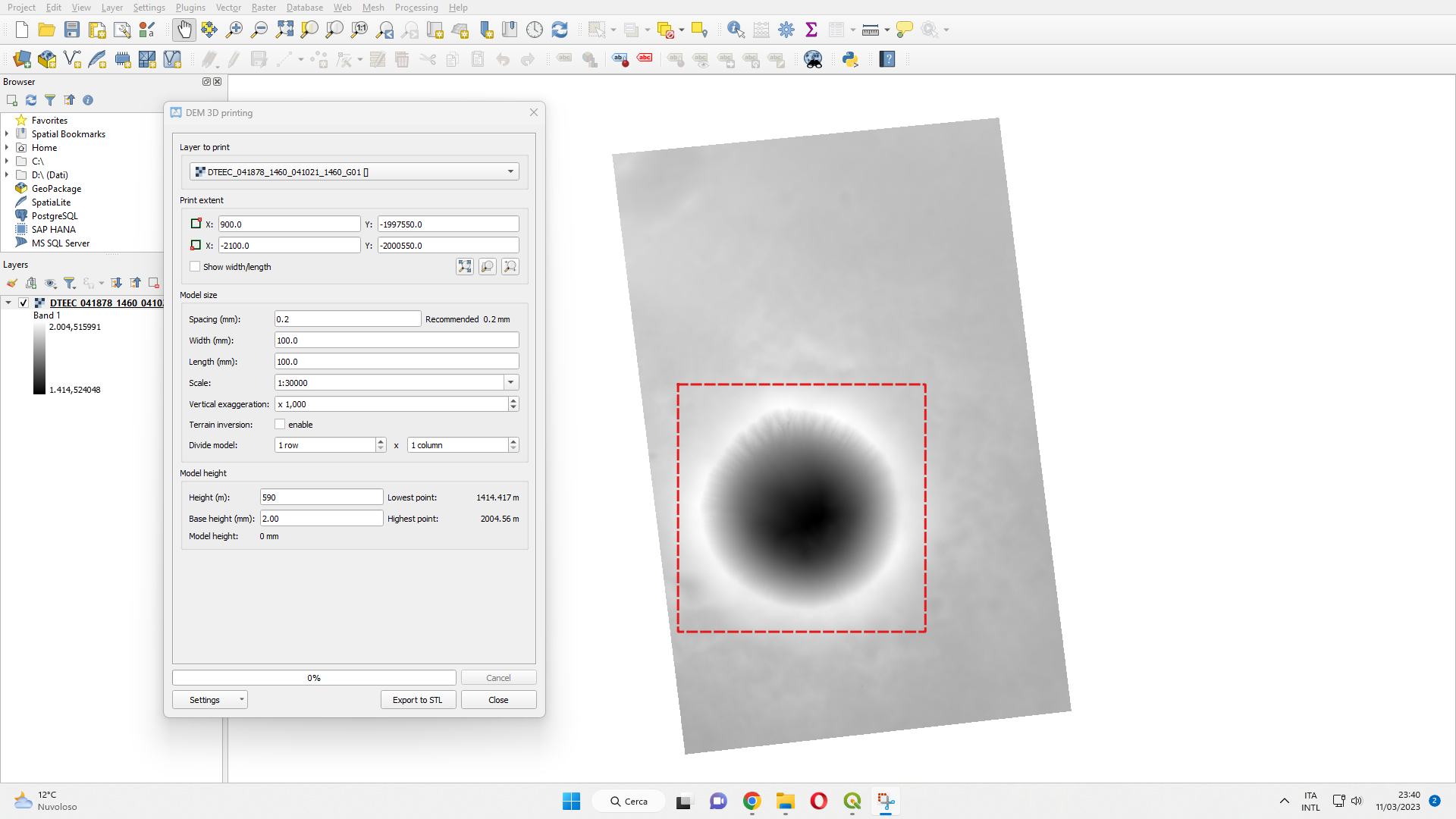Viewport: 1456px width, 819px height.
Task: Click the MetaSearch globe binoculars icon
Action: click(813, 59)
